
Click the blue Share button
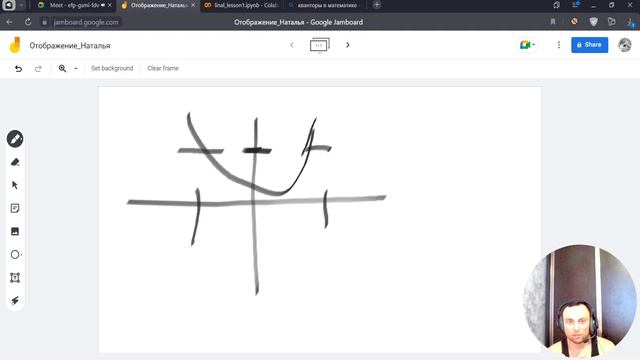tap(589, 45)
